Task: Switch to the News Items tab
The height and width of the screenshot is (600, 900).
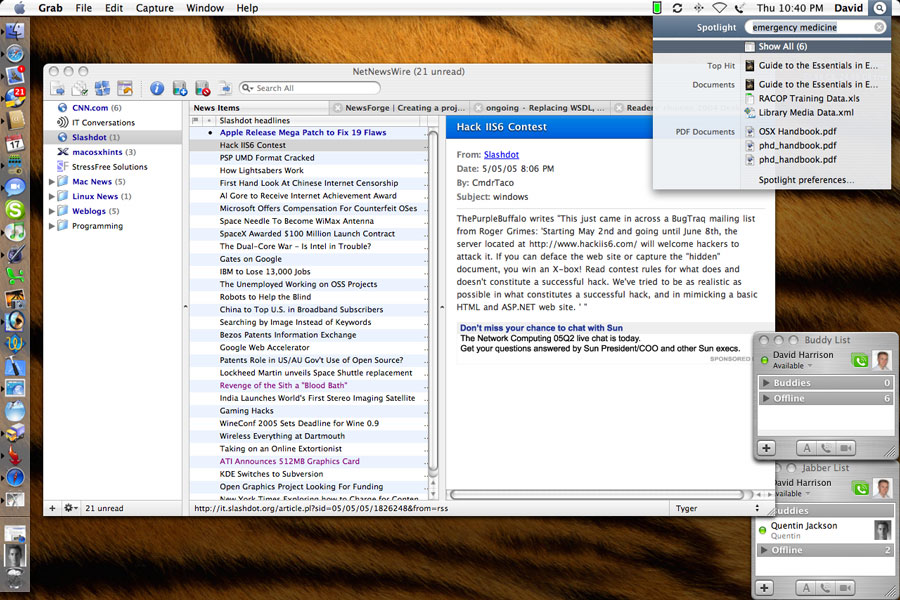Action: (x=259, y=108)
